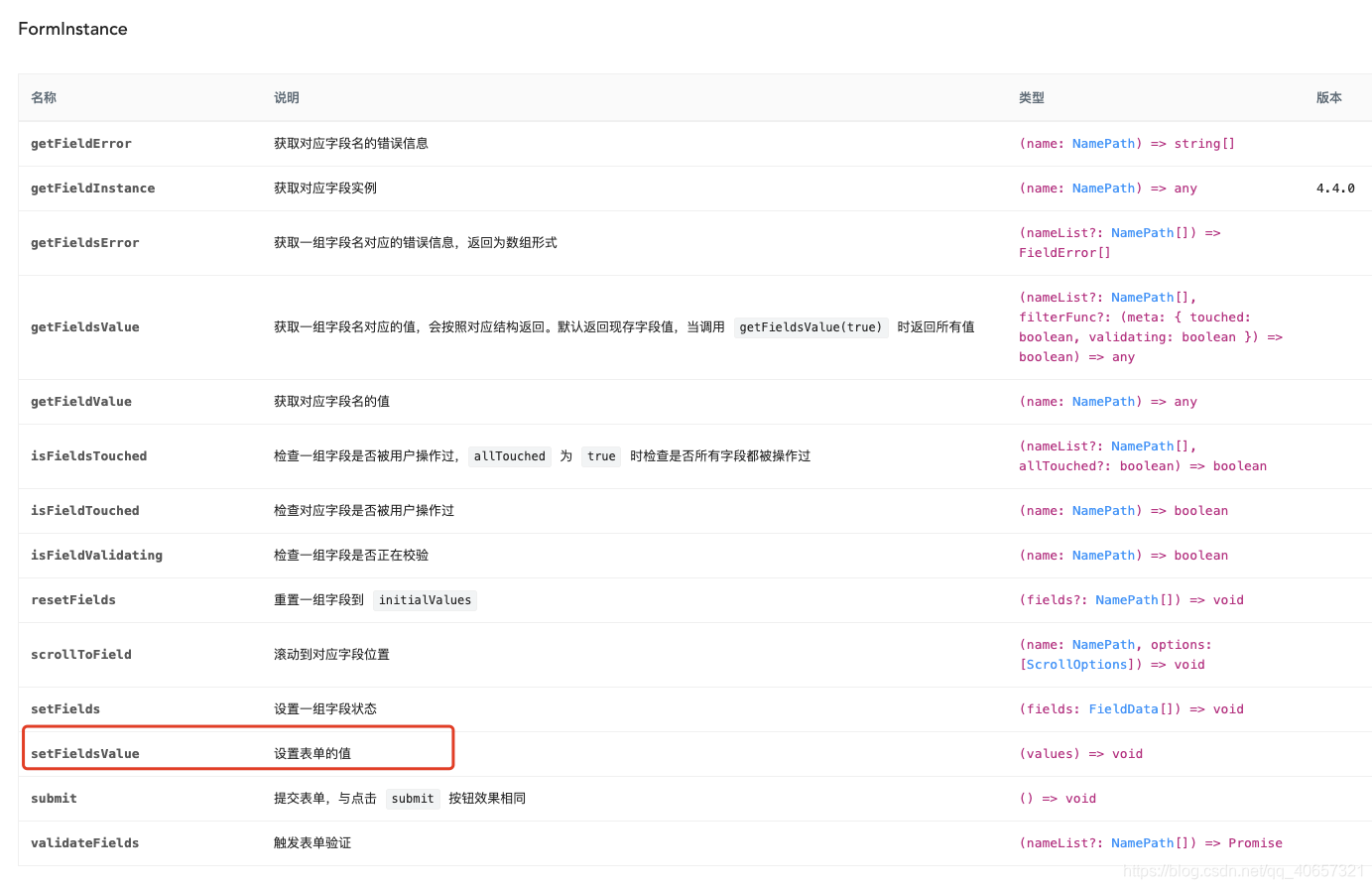
Task: Select the getFieldInstance method name
Action: click(x=93, y=189)
